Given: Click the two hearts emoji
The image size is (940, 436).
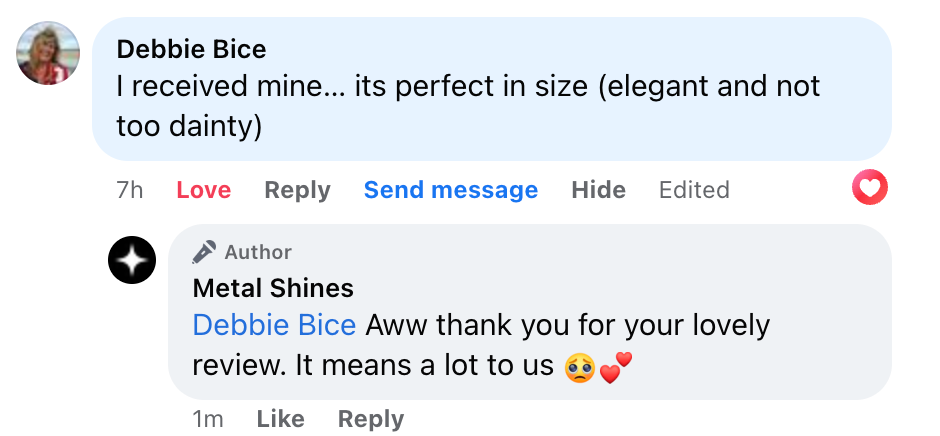Looking at the screenshot, I should coord(616,367).
